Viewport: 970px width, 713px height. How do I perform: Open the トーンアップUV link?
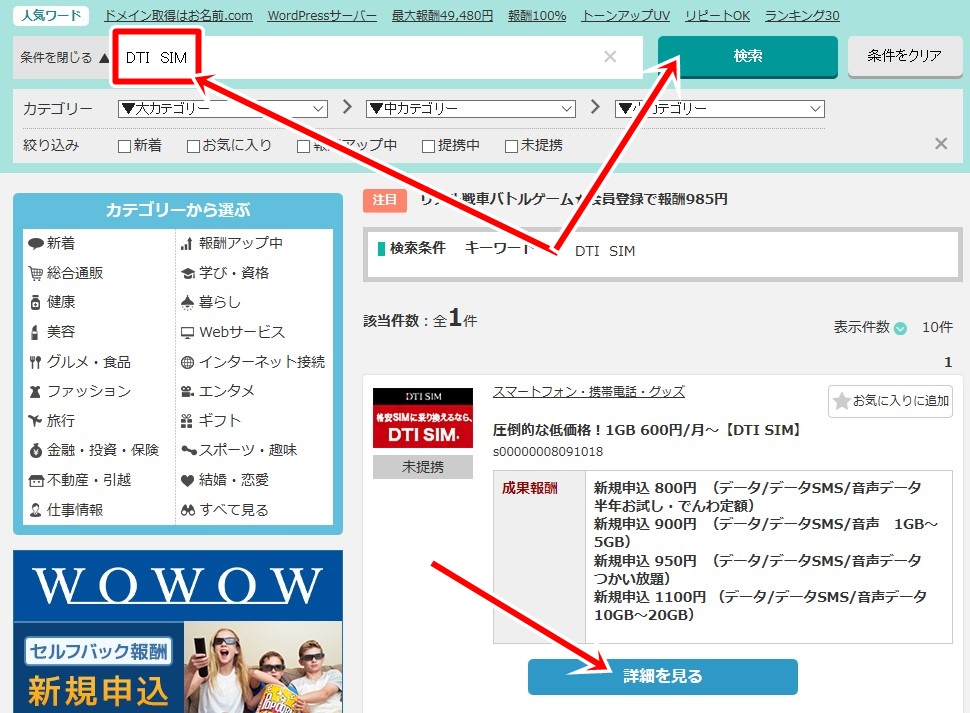coord(625,15)
